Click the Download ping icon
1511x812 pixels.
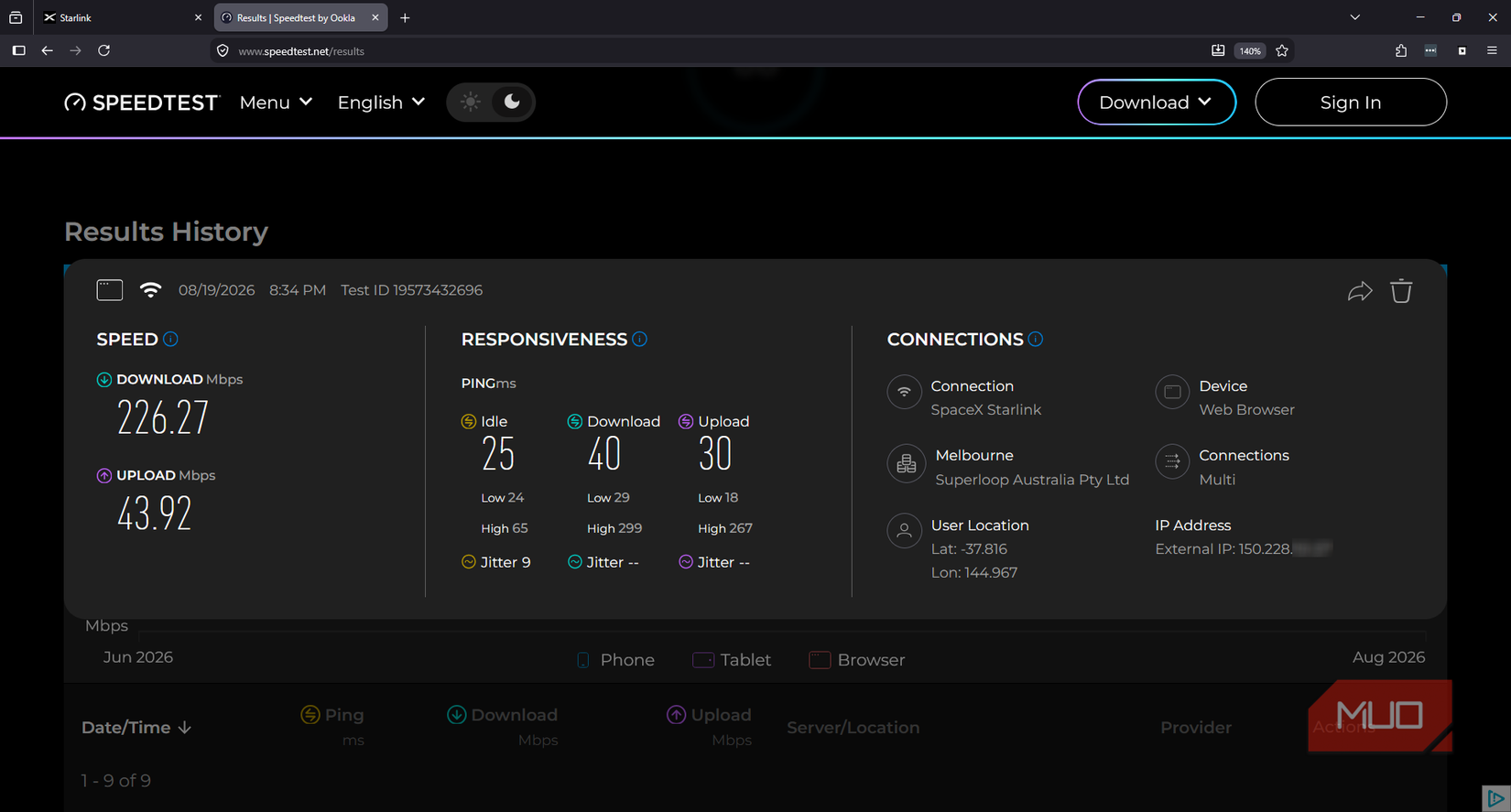click(575, 422)
